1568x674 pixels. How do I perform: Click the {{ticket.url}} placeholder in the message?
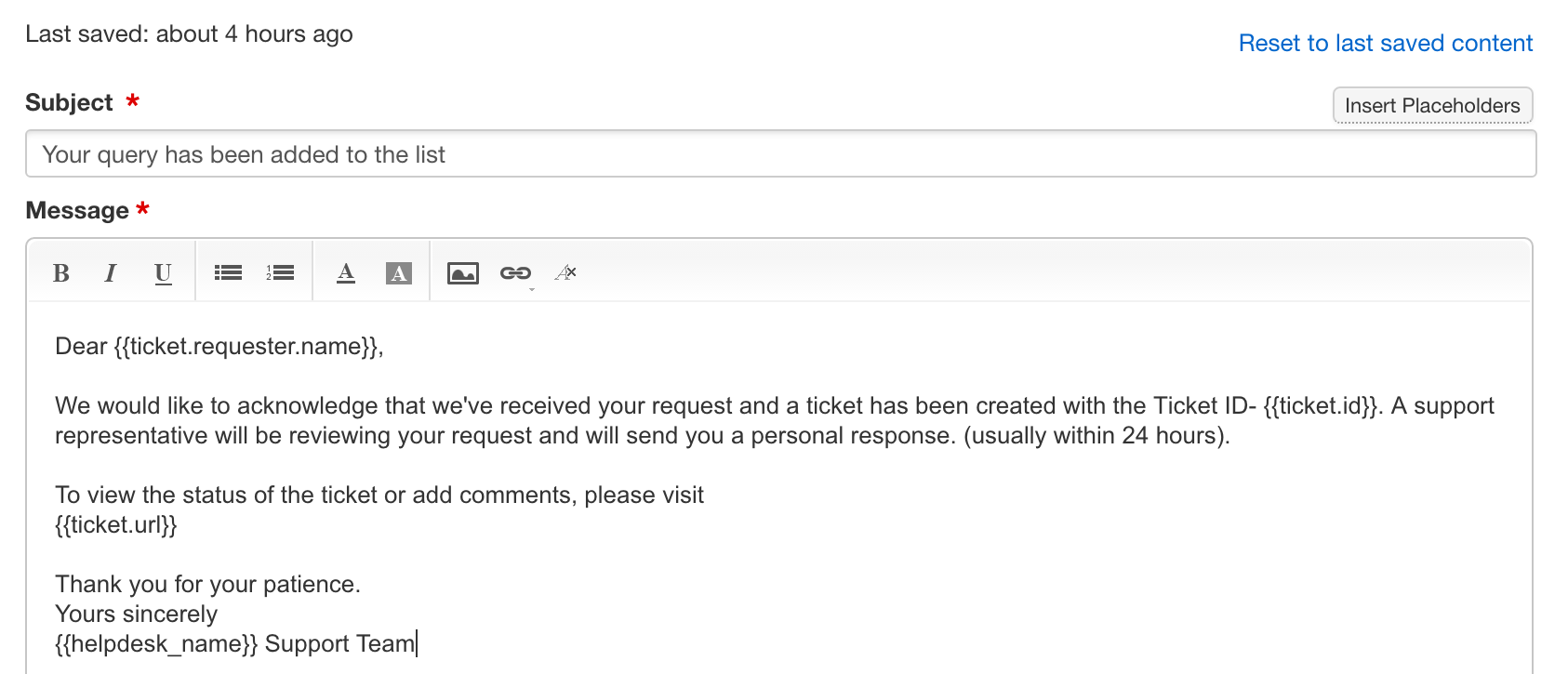116,525
